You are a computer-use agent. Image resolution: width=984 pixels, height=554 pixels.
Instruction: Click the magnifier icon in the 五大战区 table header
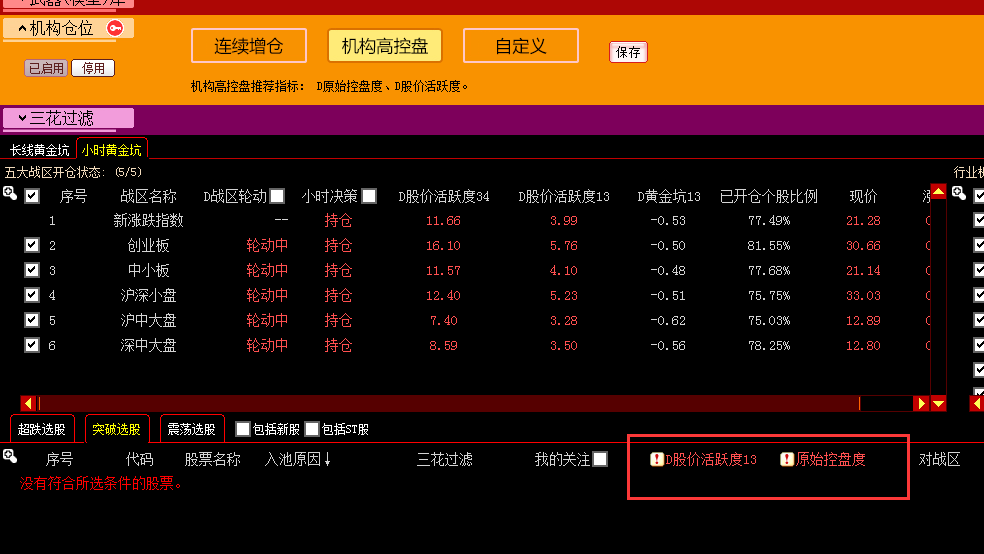click(10, 195)
